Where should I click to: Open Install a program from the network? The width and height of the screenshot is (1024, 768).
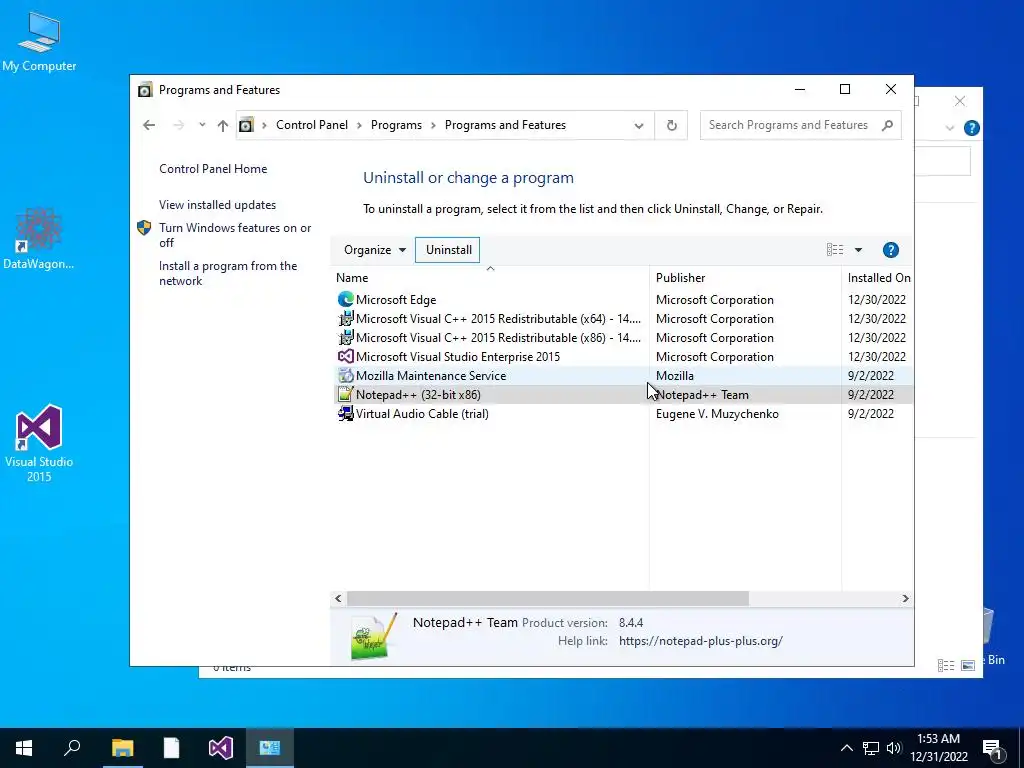pyautogui.click(x=228, y=274)
